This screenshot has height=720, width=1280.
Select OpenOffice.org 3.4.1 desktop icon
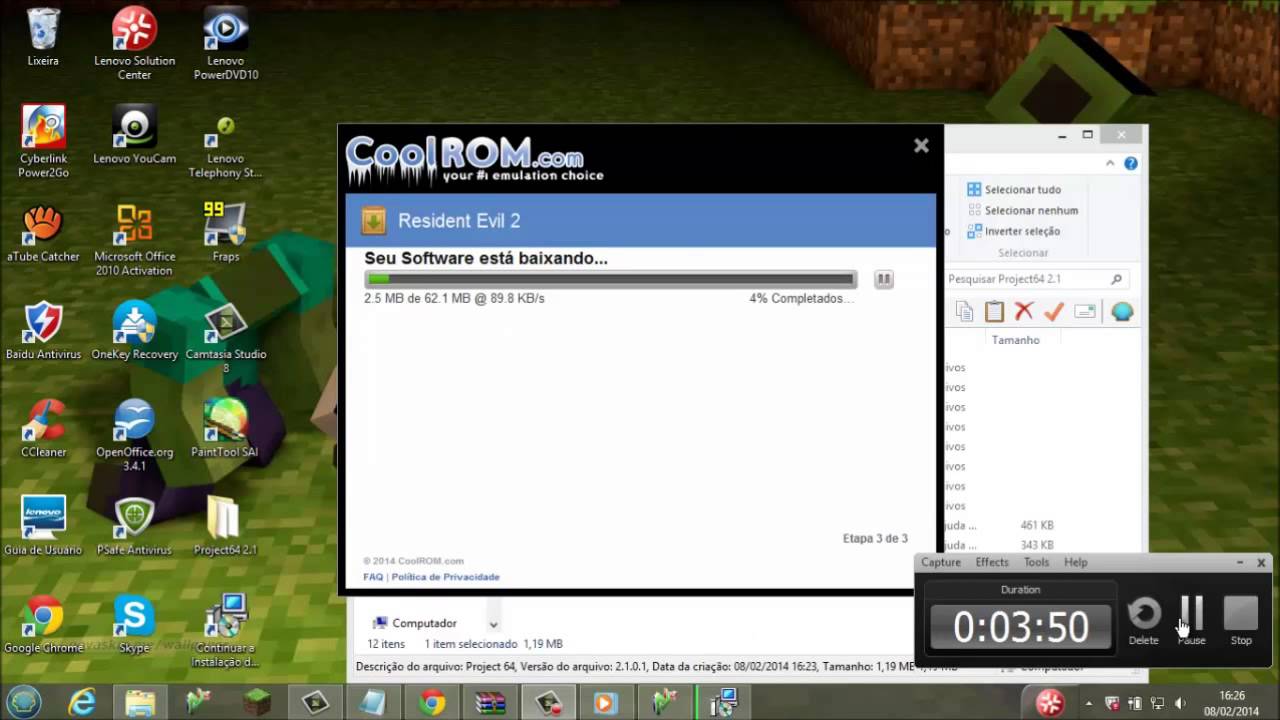click(x=134, y=436)
